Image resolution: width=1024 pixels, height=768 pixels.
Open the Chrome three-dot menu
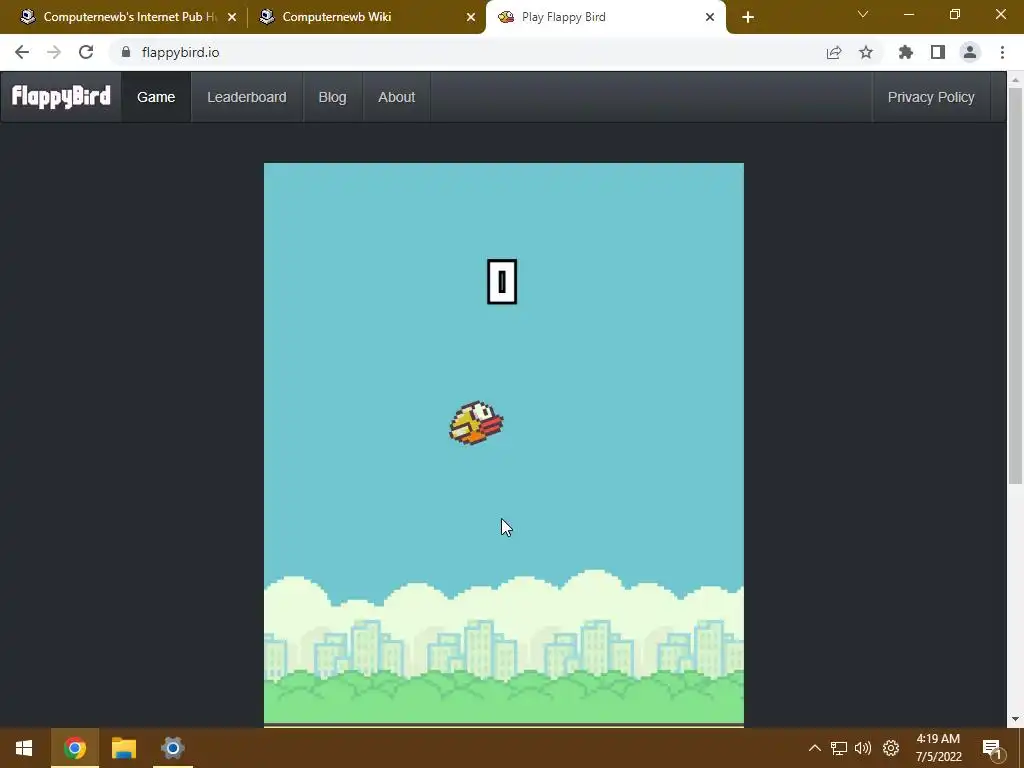[x=1002, y=52]
